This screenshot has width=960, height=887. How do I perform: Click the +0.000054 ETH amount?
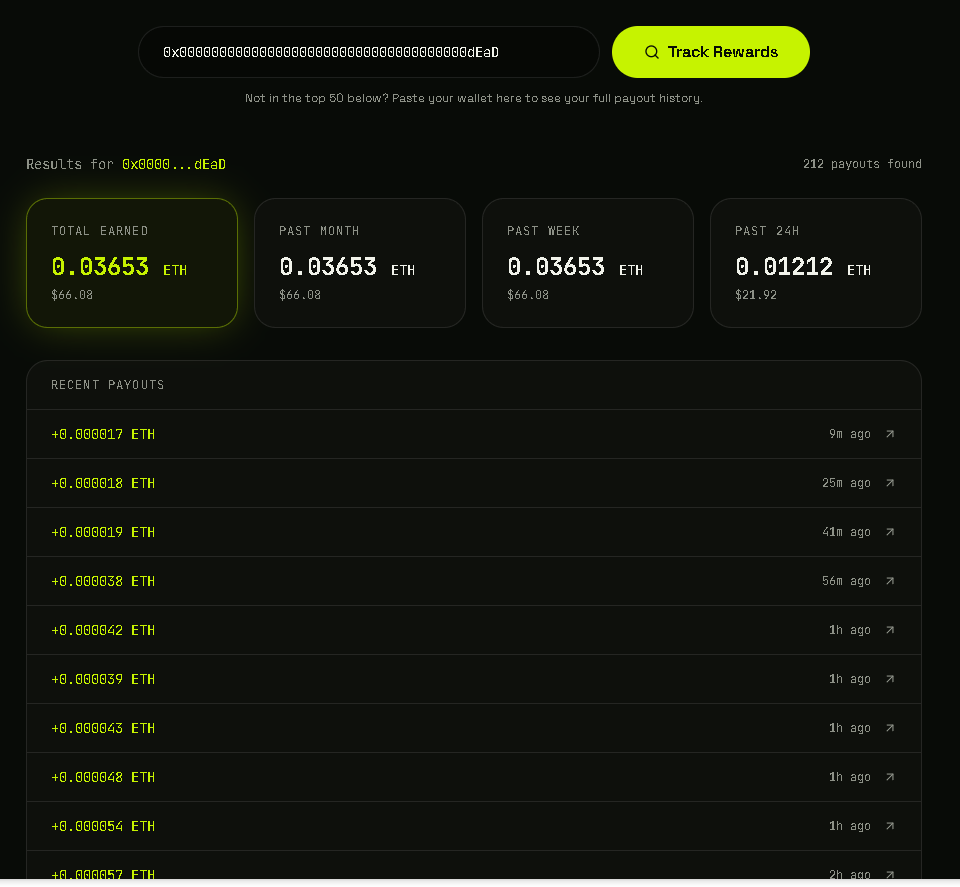point(103,826)
